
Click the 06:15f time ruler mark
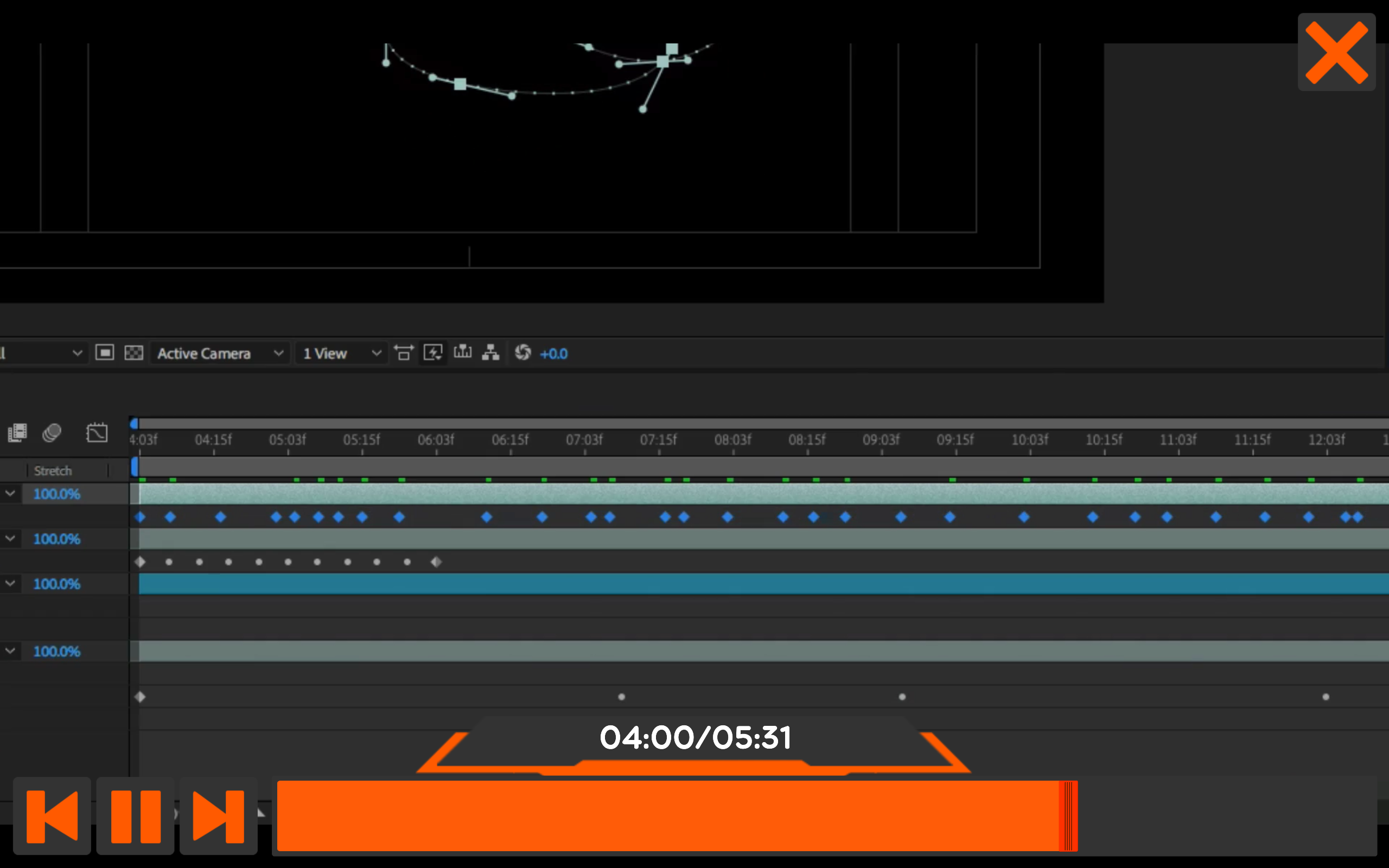pyautogui.click(x=510, y=440)
